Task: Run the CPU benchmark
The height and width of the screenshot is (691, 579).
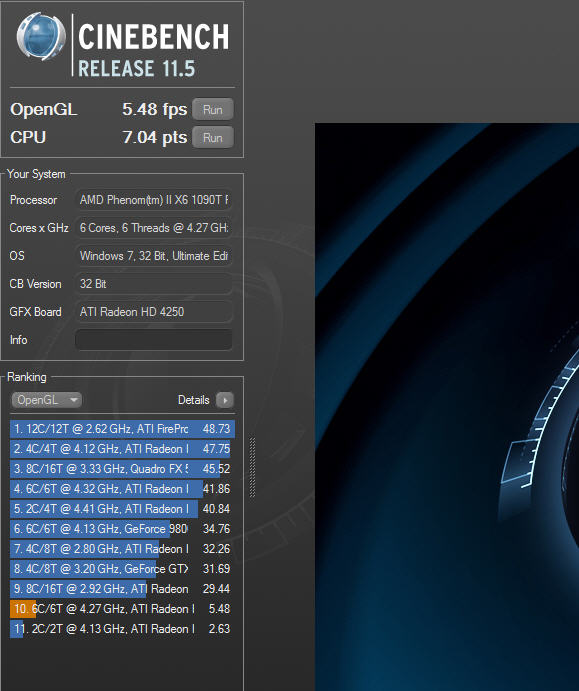Action: [x=212, y=137]
